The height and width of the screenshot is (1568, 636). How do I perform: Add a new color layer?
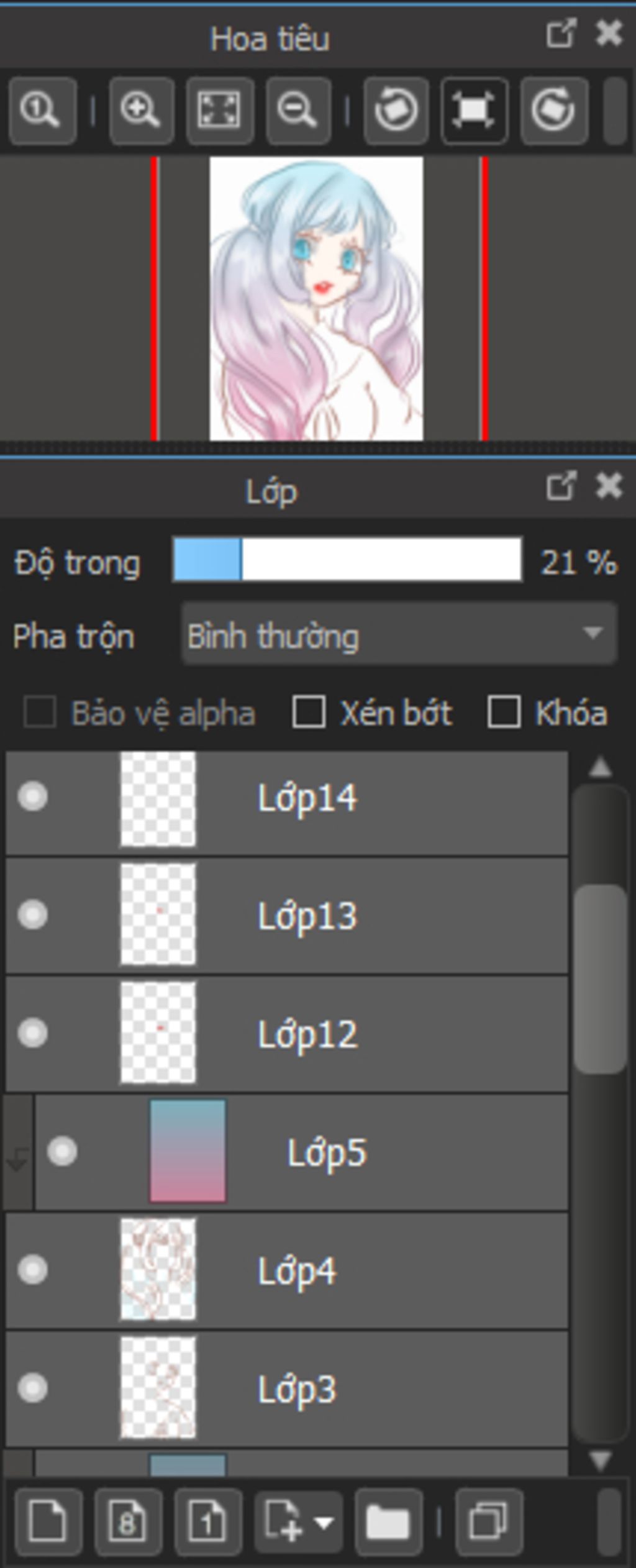point(48,1521)
